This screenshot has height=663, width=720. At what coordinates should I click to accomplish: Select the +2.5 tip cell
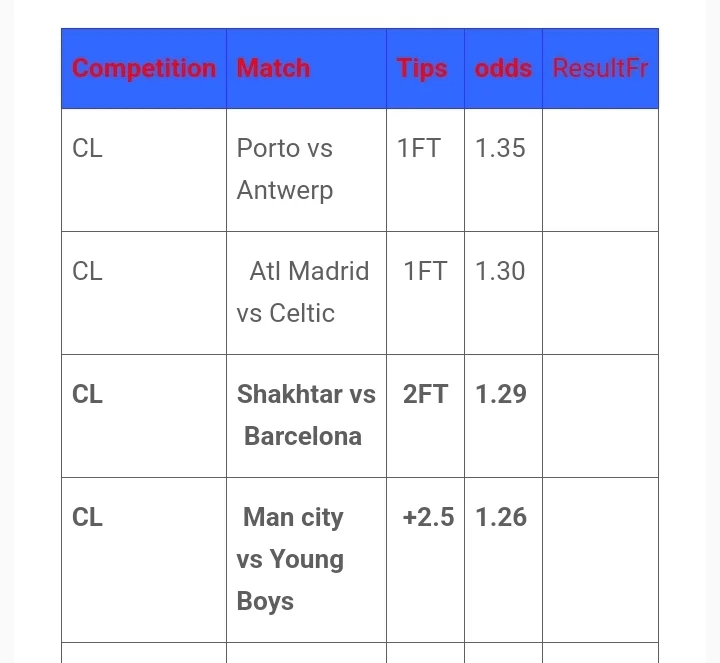pos(428,517)
